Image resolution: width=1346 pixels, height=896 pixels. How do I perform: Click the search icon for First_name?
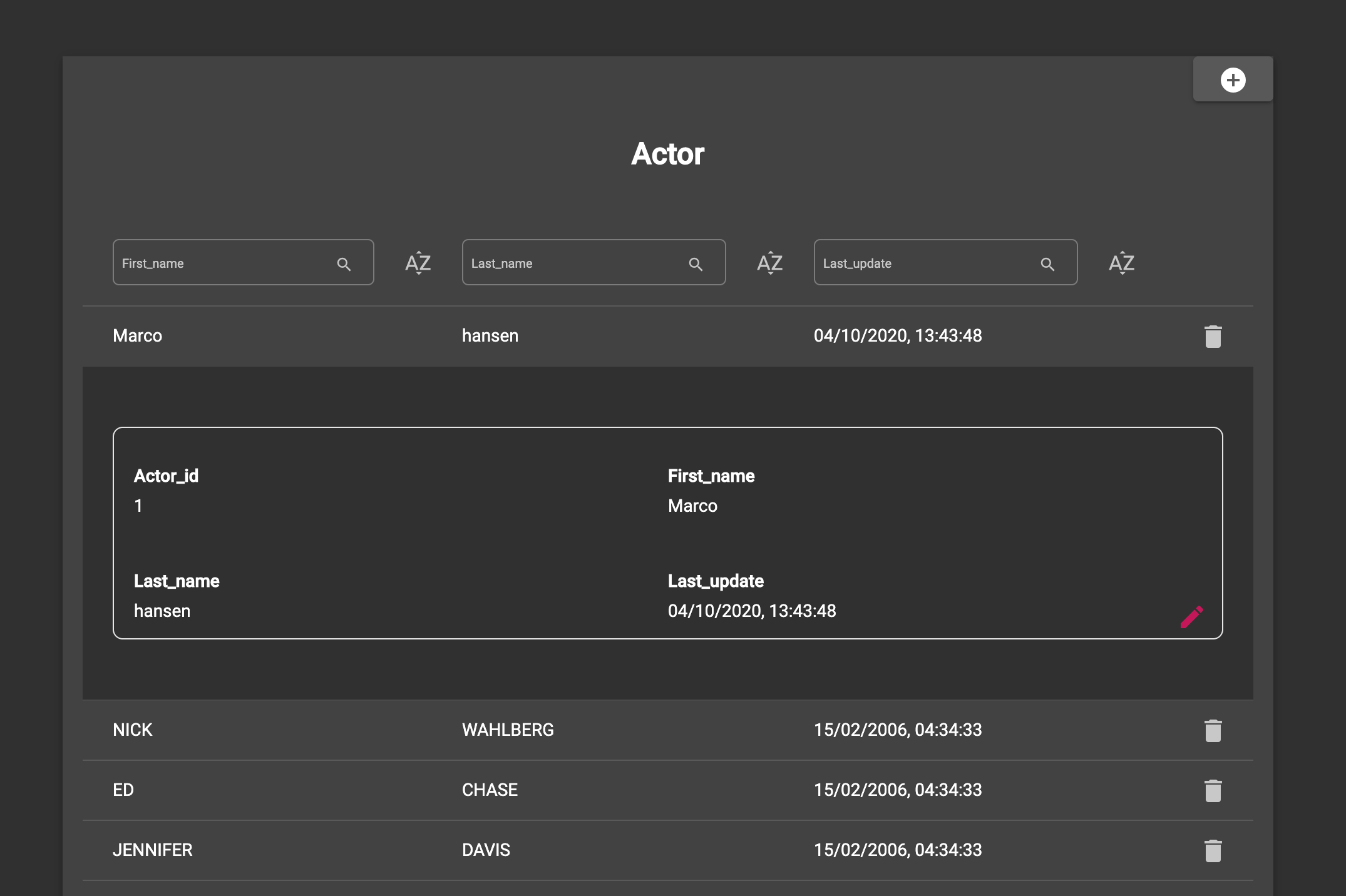click(344, 262)
